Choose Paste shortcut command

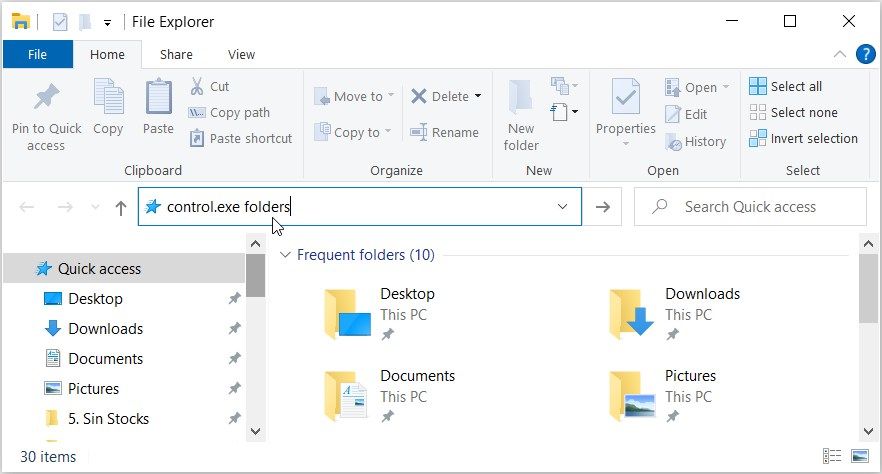click(x=241, y=138)
